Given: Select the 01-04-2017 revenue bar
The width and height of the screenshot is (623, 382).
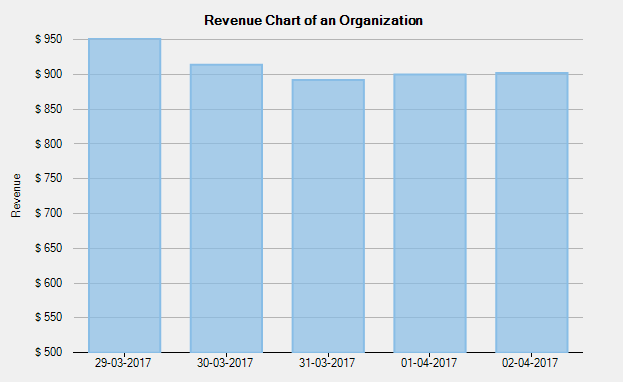Looking at the screenshot, I should pos(430,213).
